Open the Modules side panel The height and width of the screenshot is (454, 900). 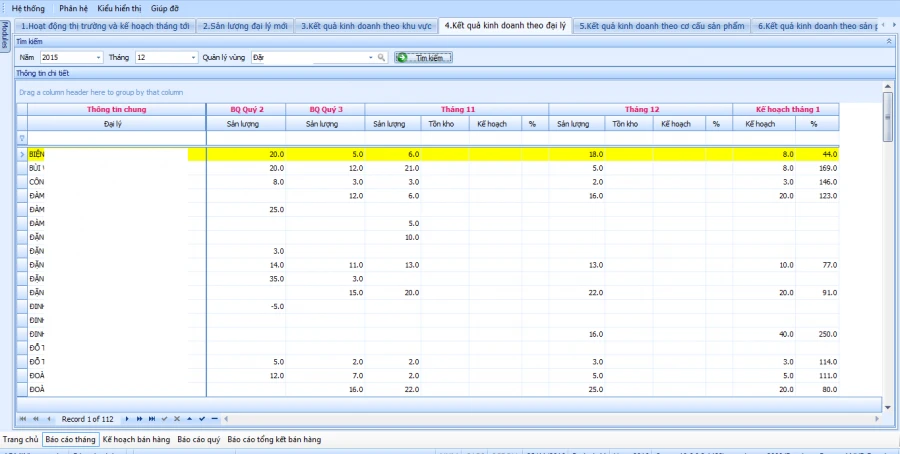(5, 36)
